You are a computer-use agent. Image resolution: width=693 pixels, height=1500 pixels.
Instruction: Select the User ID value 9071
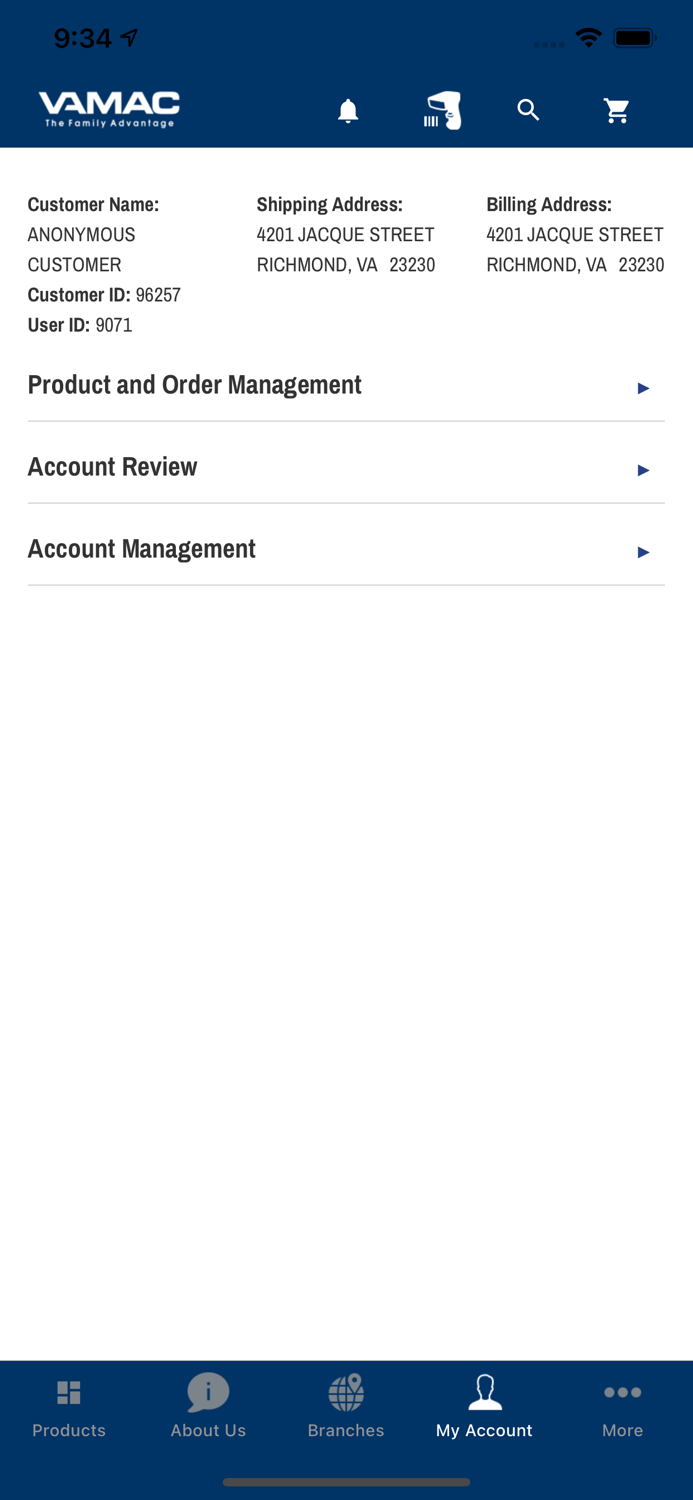pos(114,325)
